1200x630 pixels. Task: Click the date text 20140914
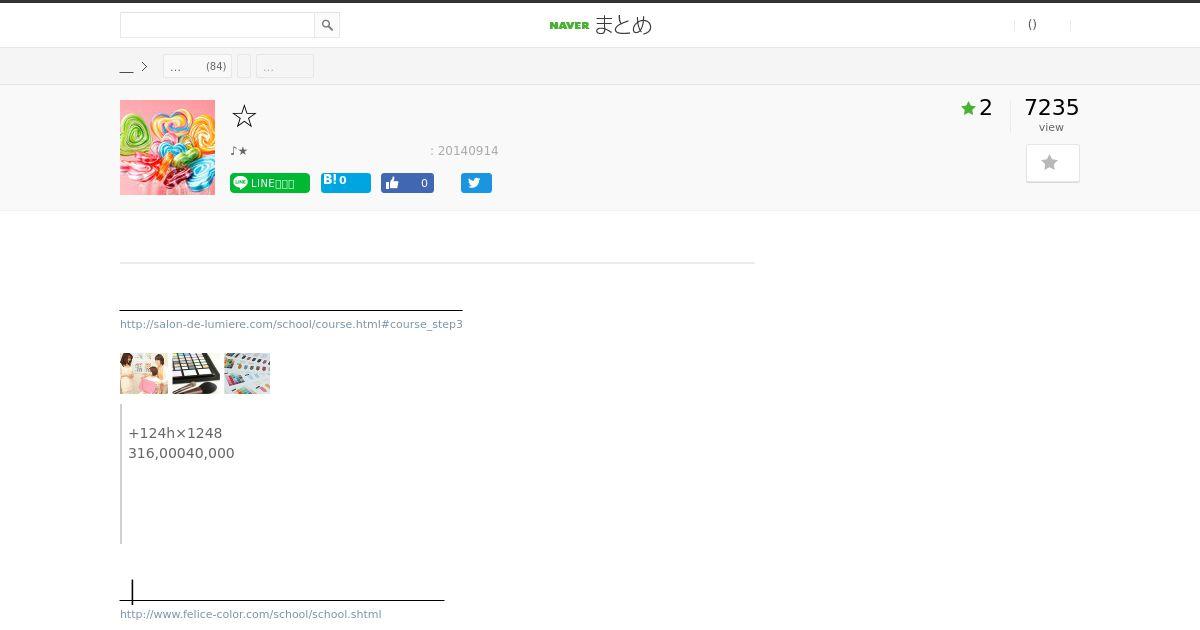468,151
